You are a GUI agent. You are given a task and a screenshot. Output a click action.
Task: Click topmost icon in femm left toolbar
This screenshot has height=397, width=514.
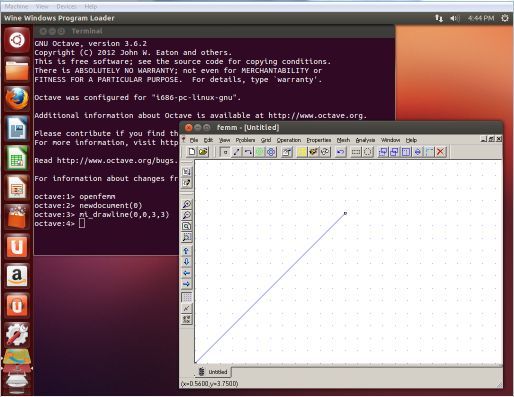(x=187, y=171)
